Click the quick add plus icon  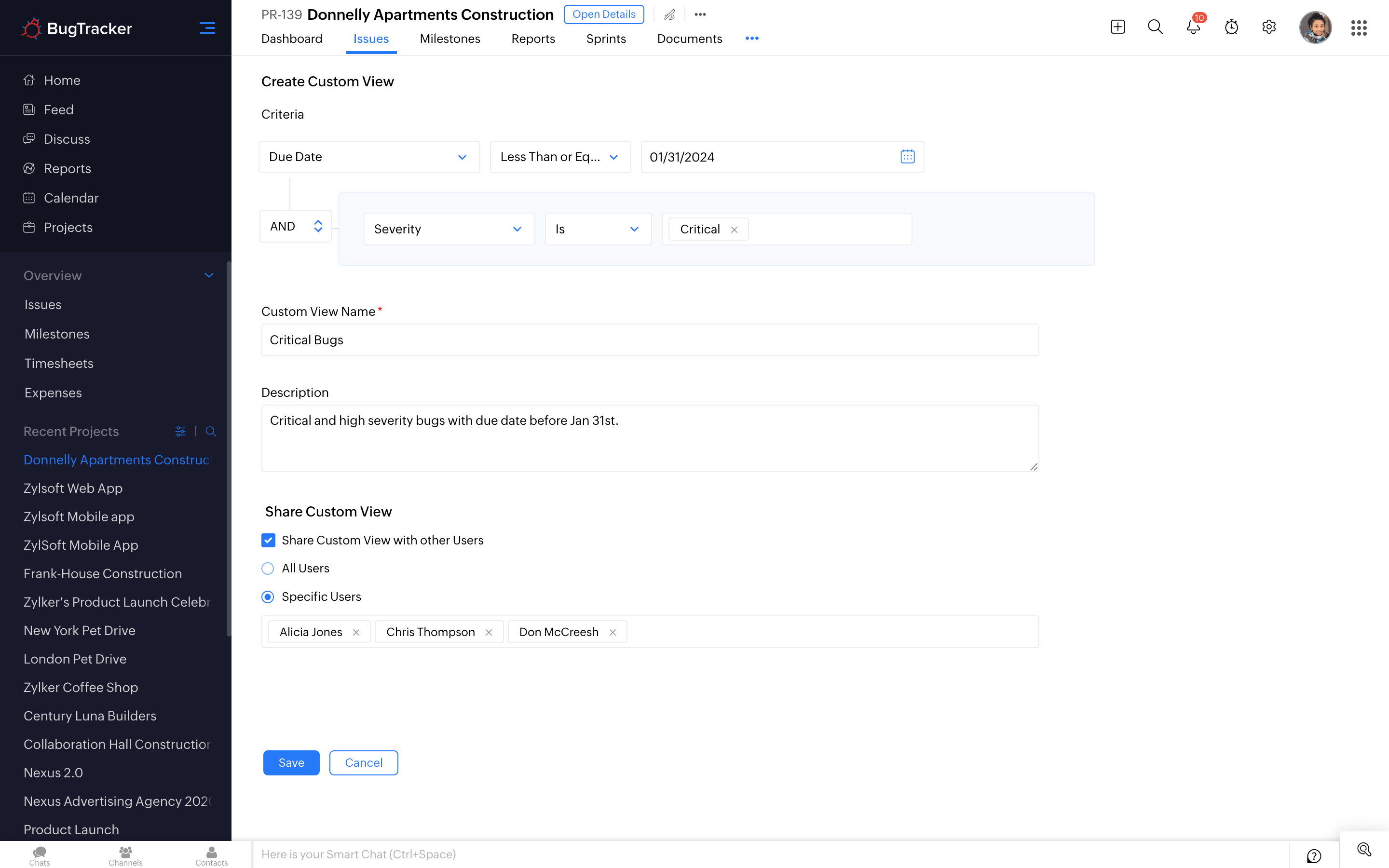tap(1117, 27)
